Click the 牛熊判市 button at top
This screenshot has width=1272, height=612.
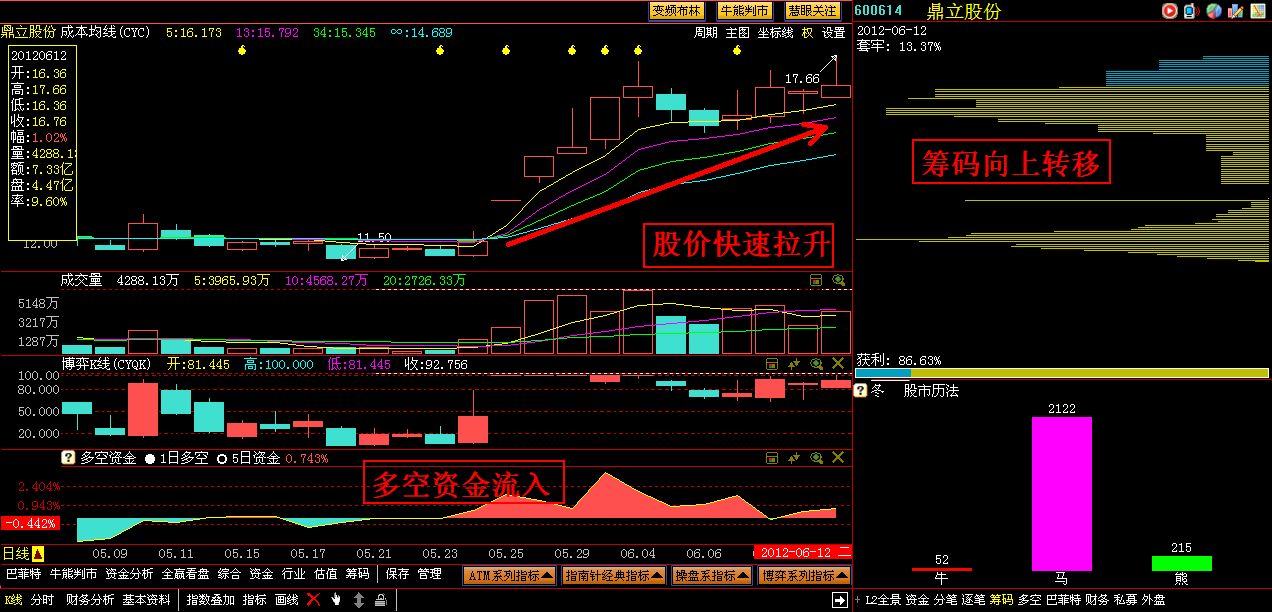coord(745,11)
